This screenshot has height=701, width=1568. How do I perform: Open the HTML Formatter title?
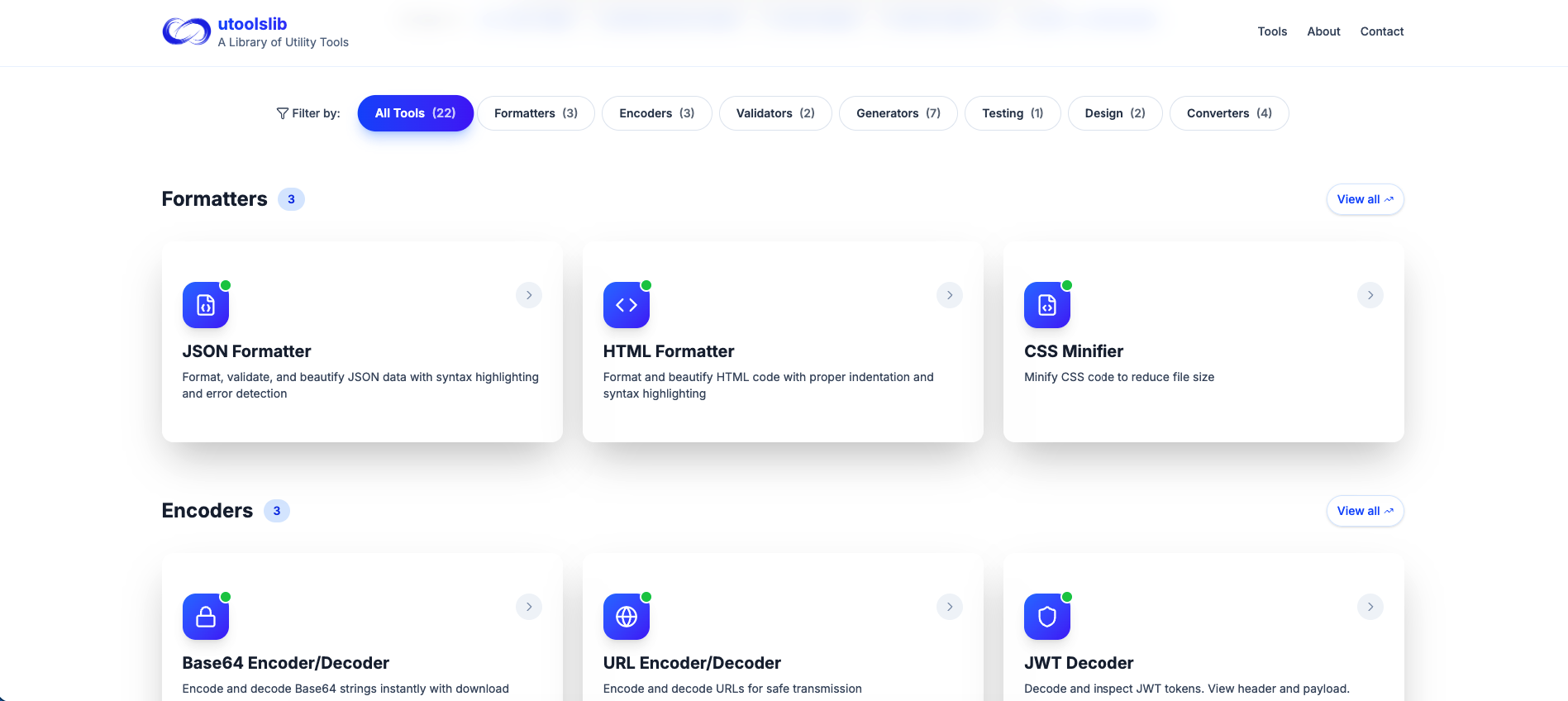pos(669,351)
